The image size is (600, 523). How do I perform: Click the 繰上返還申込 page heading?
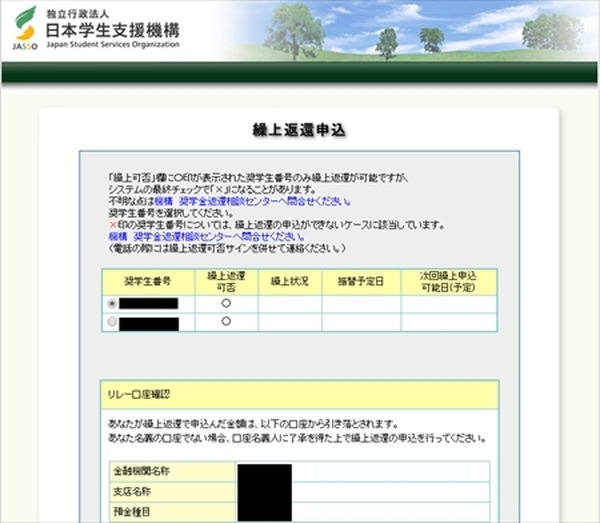pos(299,130)
